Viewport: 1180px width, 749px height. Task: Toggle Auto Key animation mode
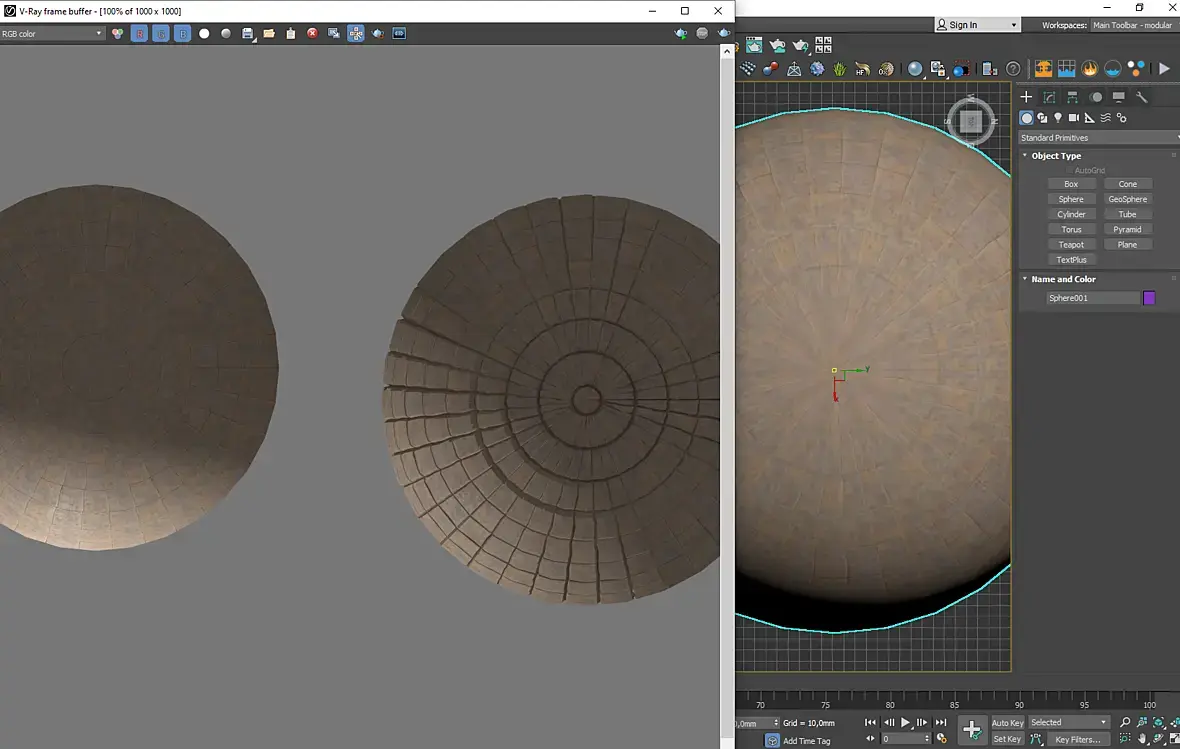(1007, 723)
